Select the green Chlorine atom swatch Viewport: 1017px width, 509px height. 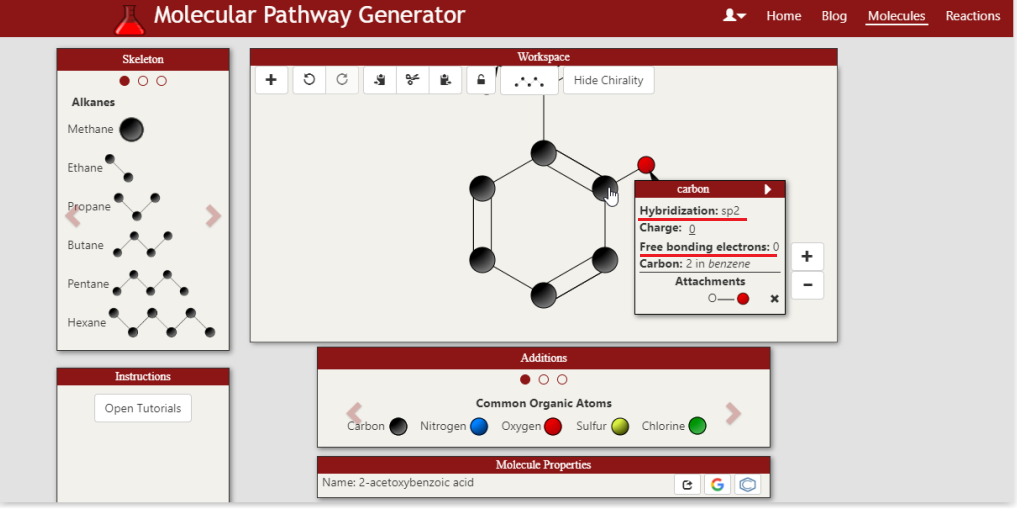coord(697,426)
